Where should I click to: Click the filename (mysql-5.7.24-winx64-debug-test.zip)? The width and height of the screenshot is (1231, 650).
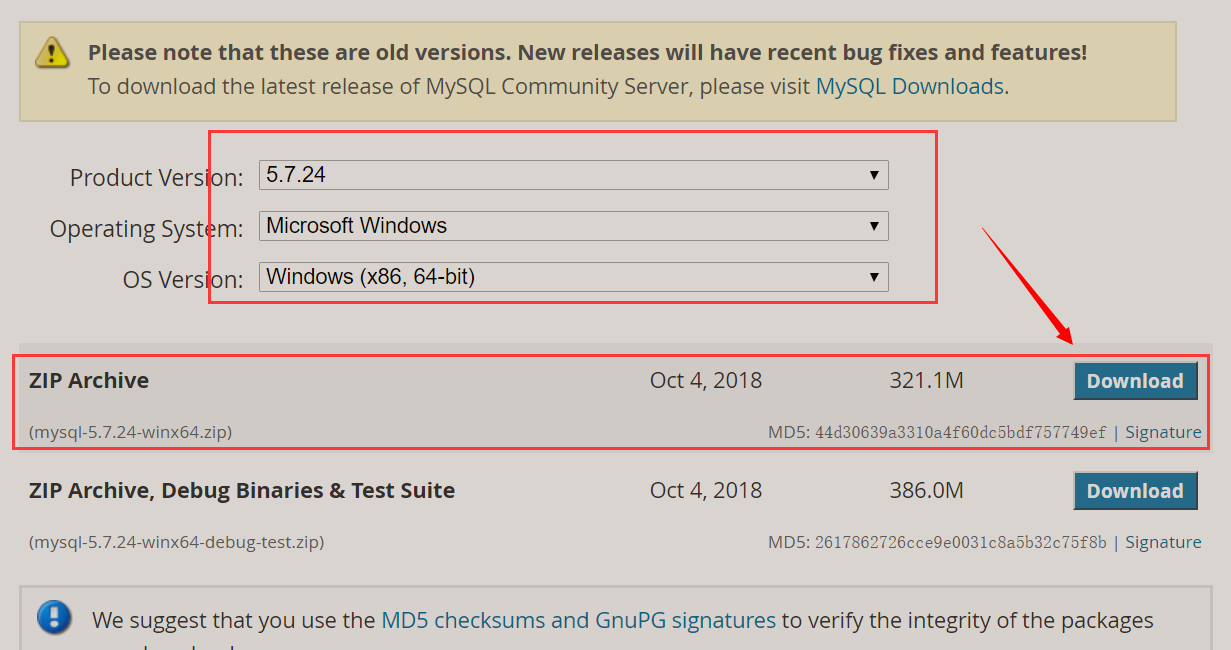point(177,543)
